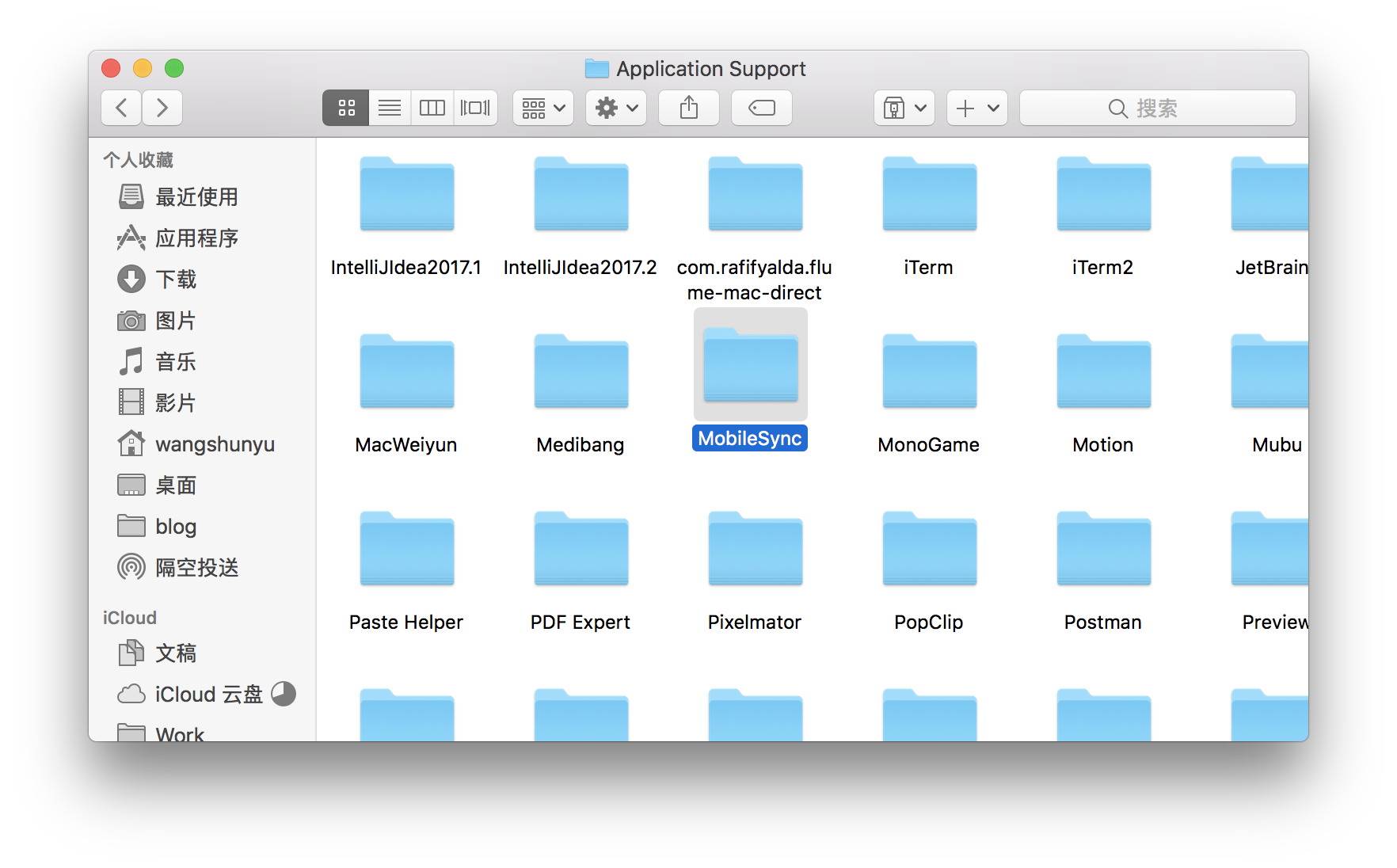1397x868 pixels.
Task: Click the Edit Tags toolbar button
Action: pos(762,108)
